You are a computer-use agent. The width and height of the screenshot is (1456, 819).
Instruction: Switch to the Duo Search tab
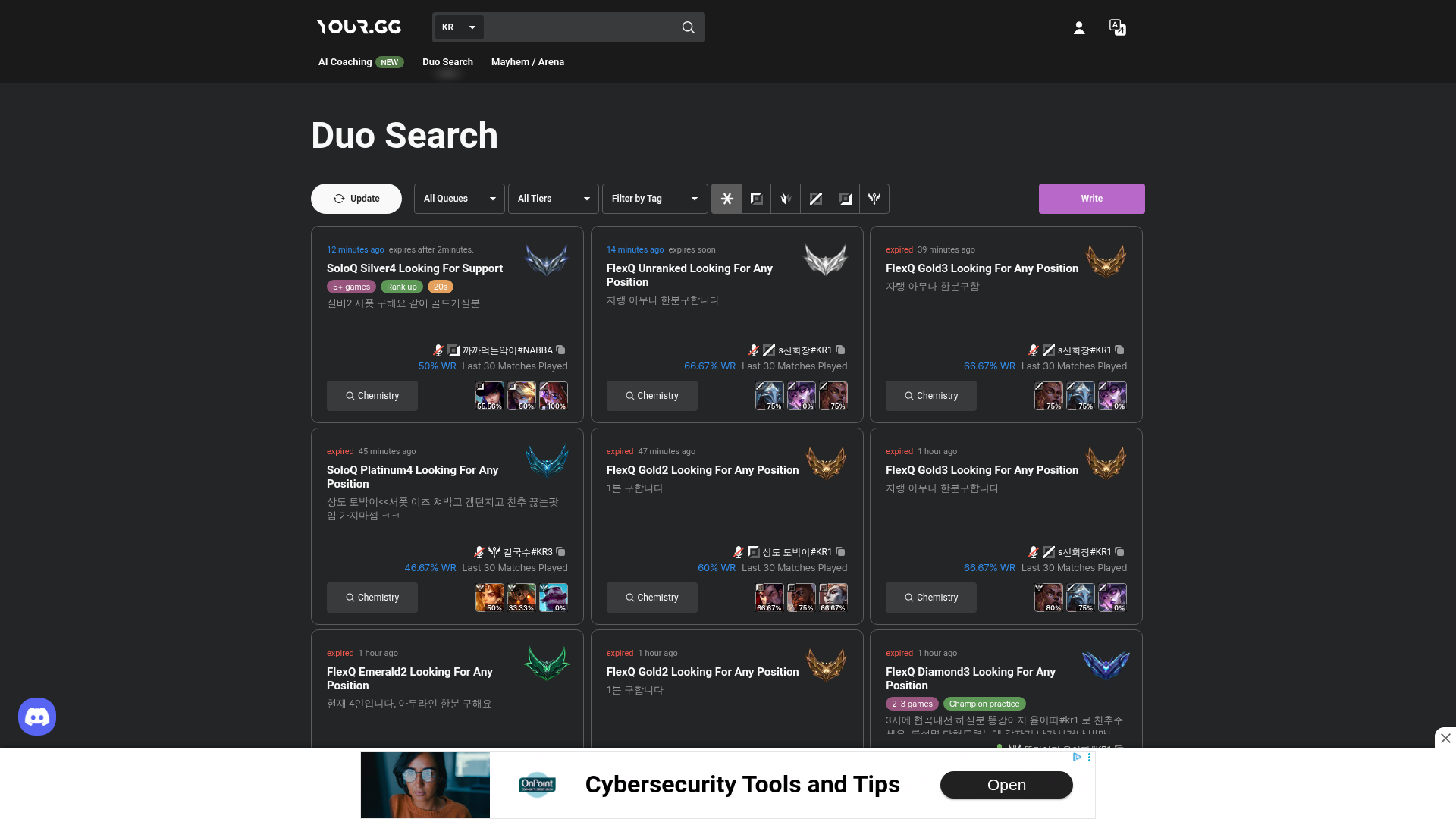(x=447, y=62)
